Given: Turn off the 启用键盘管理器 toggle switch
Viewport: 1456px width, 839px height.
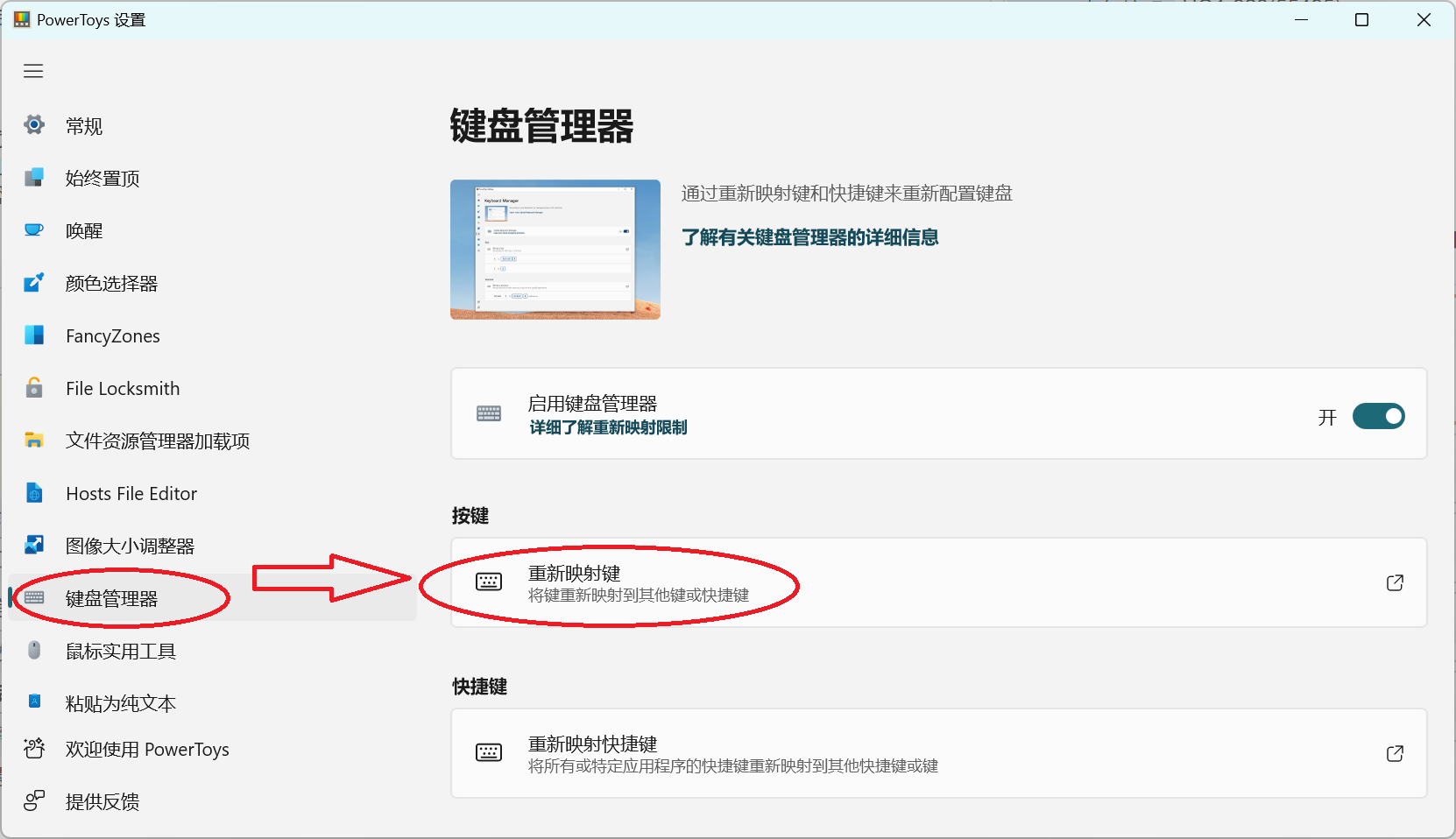Looking at the screenshot, I should coord(1378,416).
